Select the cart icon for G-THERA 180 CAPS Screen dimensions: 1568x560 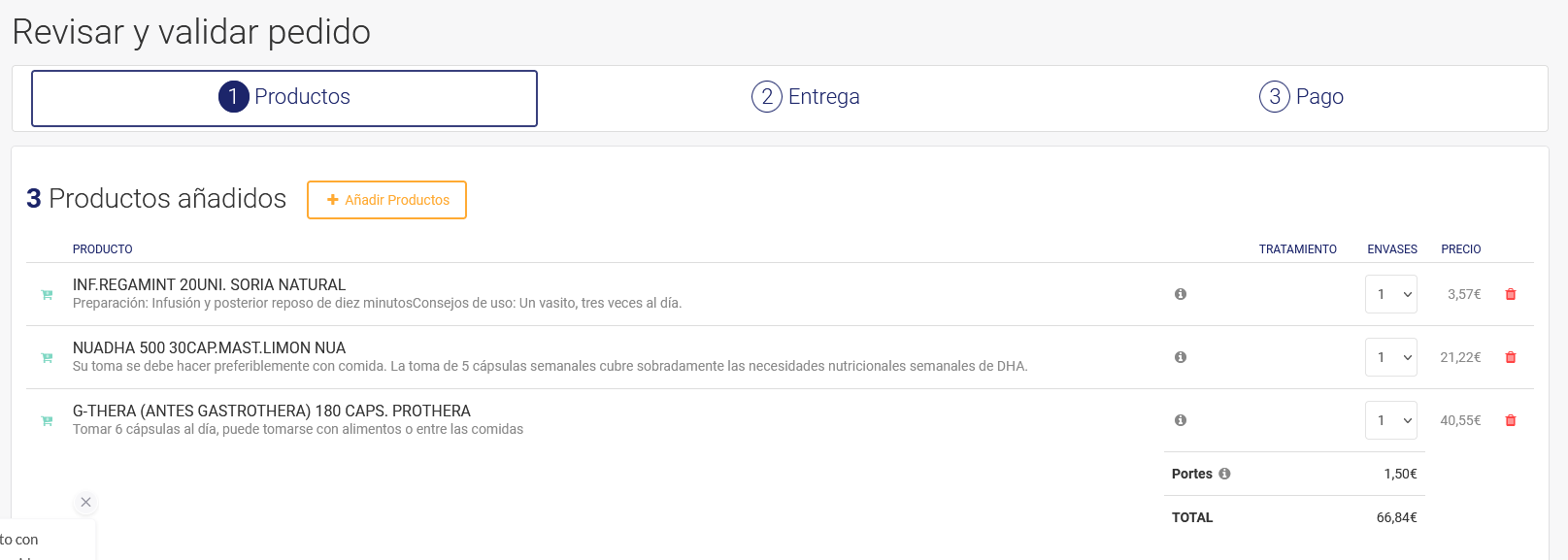pyautogui.click(x=46, y=420)
